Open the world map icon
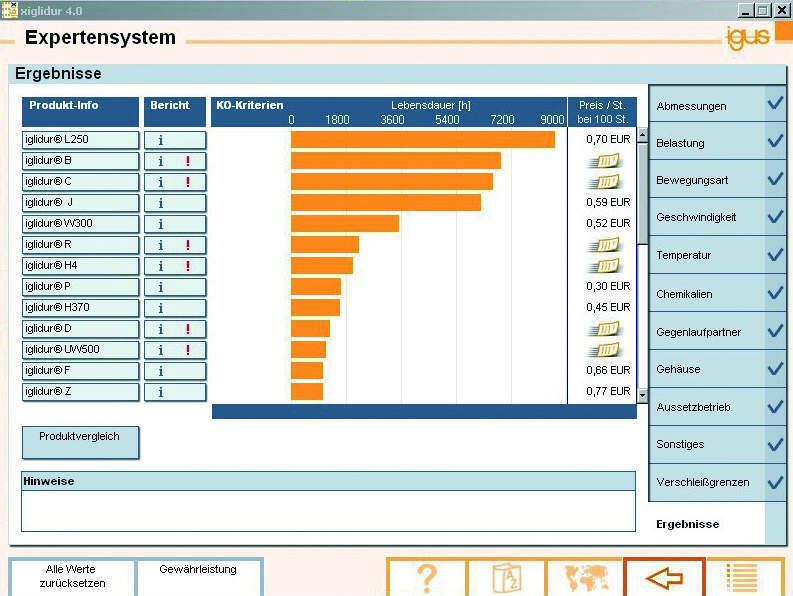This screenshot has height=596, width=793. (585, 577)
